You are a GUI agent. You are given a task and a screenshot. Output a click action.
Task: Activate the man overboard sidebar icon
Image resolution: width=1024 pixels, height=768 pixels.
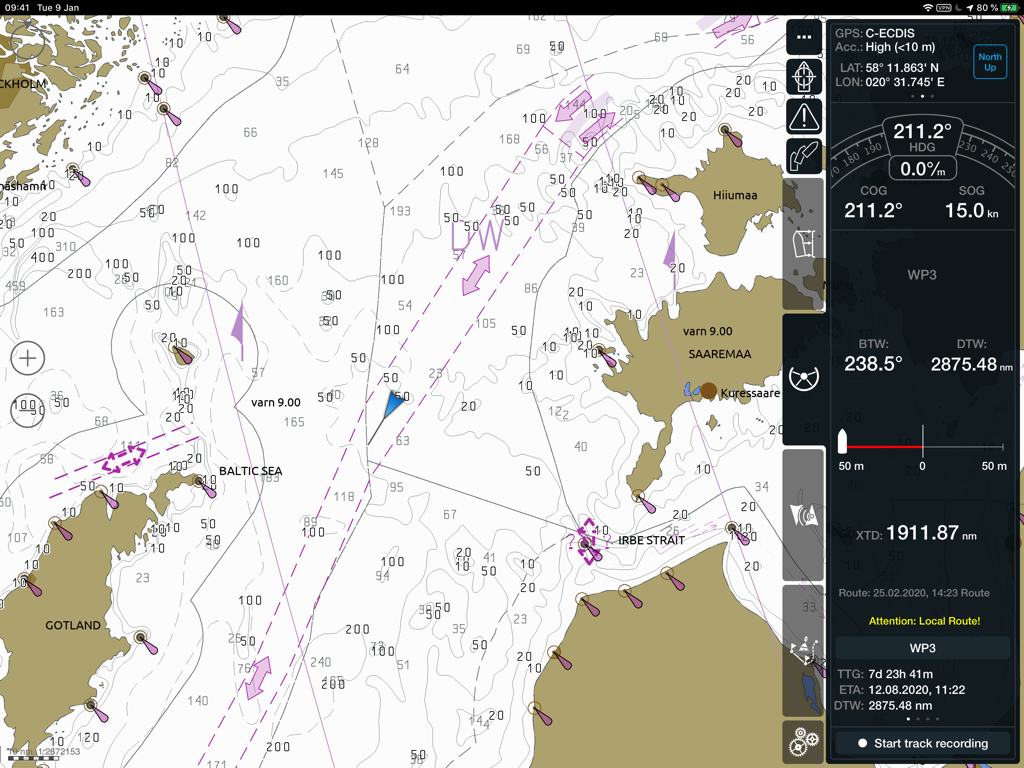tap(803, 650)
